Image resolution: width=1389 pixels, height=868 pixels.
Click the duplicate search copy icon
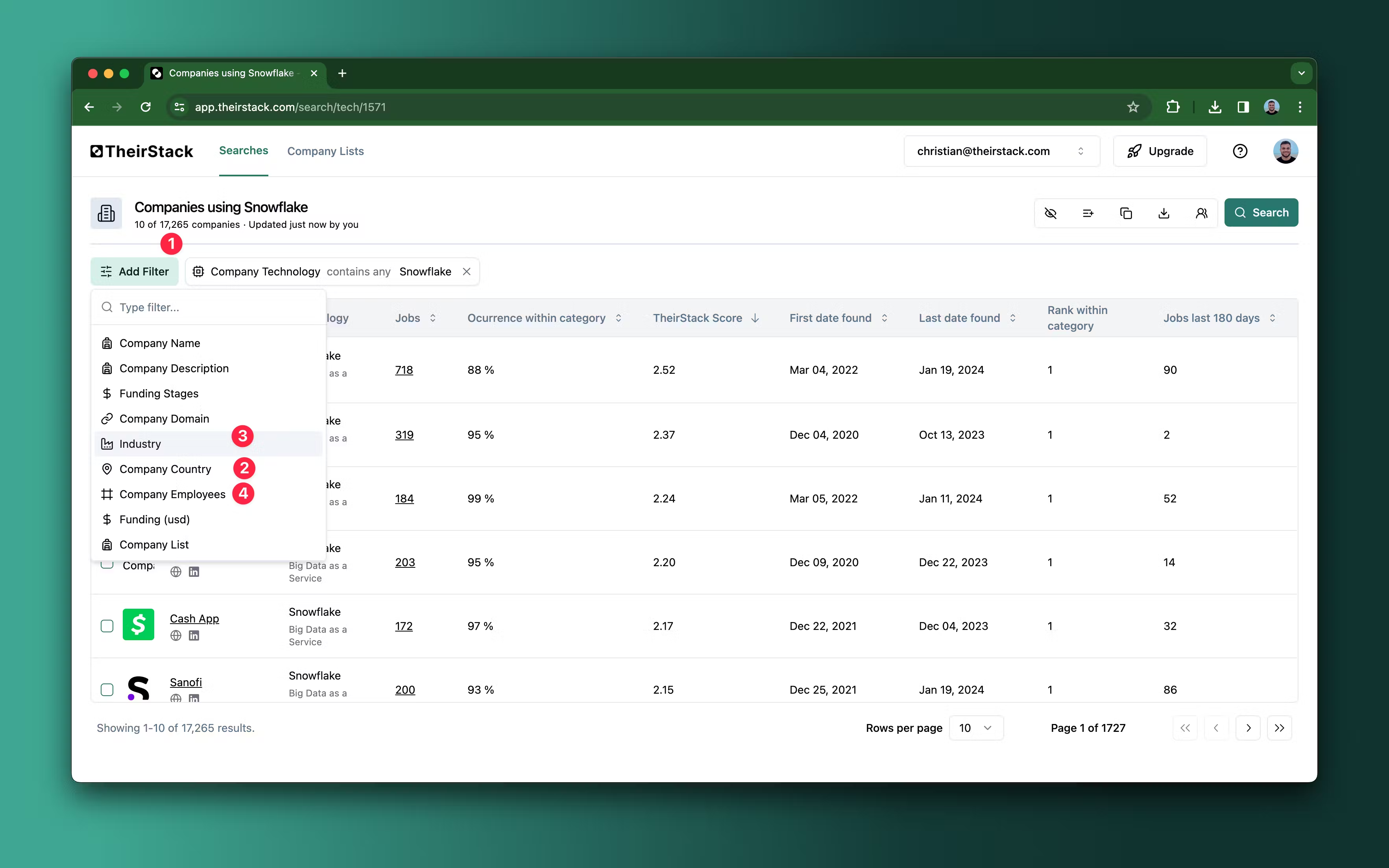[1125, 213]
